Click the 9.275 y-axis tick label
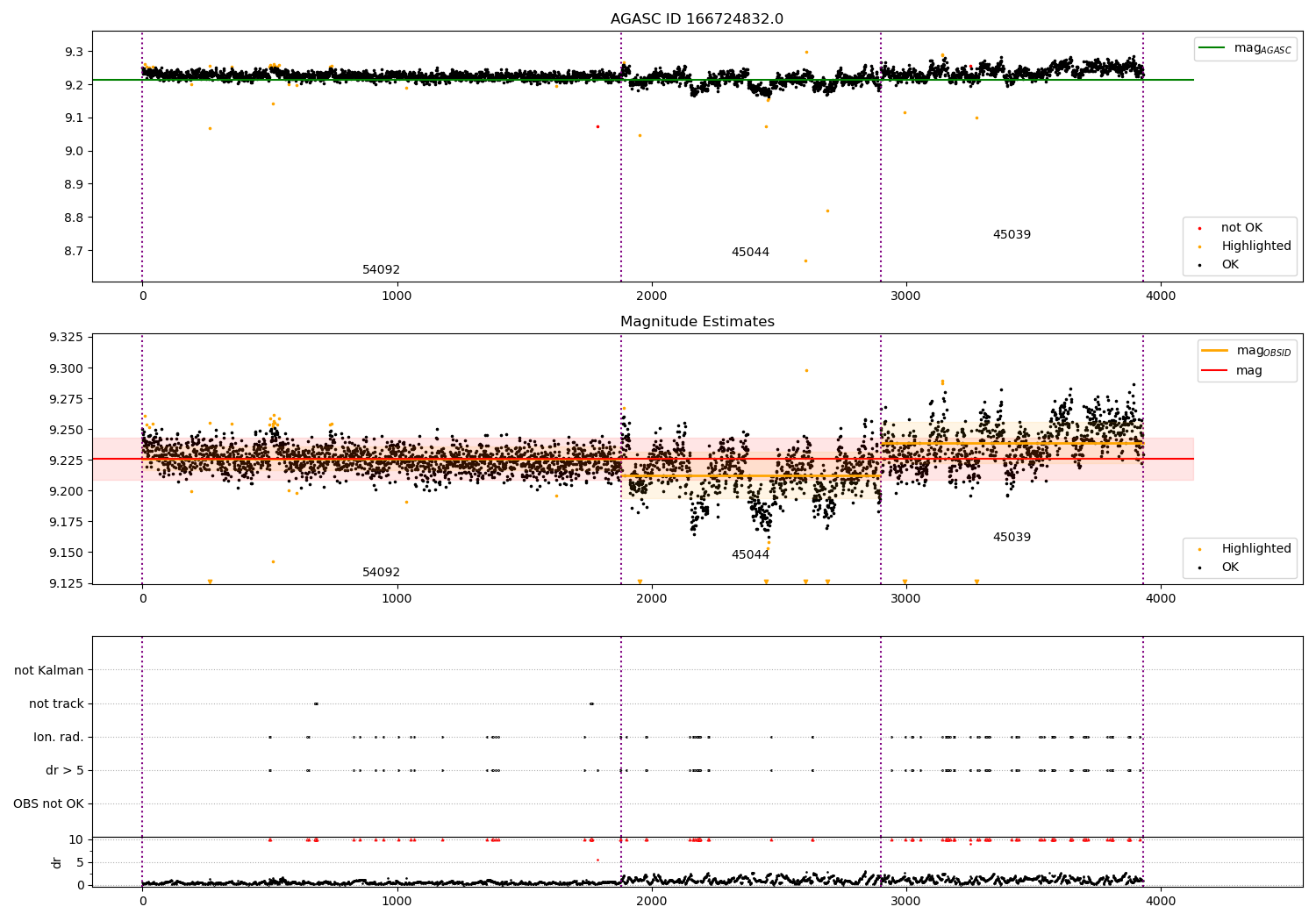 pos(67,399)
